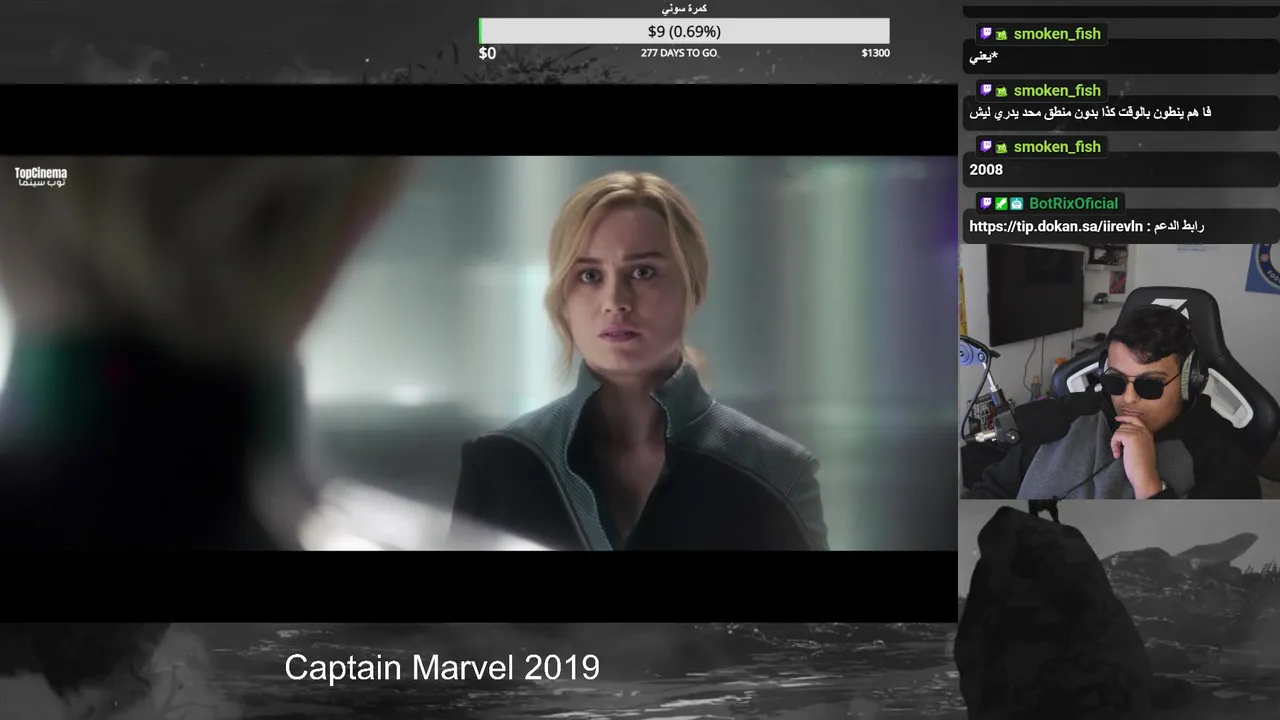This screenshot has height=720, width=1280.
Task: Click the Arabic goal title above progress bar
Action: pos(684,8)
